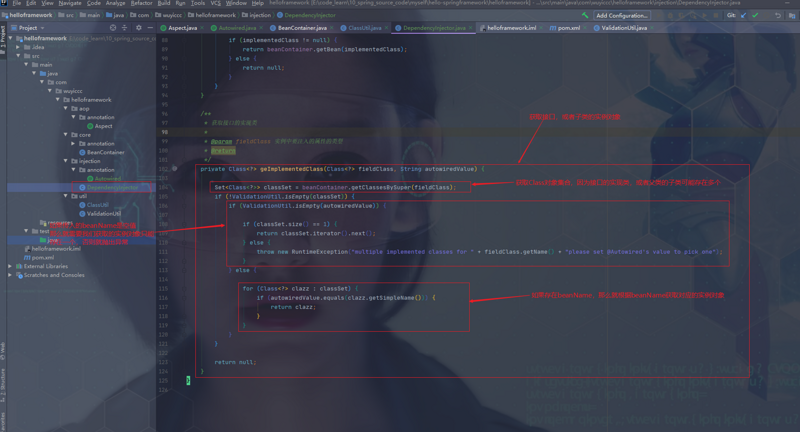Image resolution: width=800 pixels, height=432 pixels.
Task: Close the Aspect.java editor tab
Action: (x=202, y=28)
